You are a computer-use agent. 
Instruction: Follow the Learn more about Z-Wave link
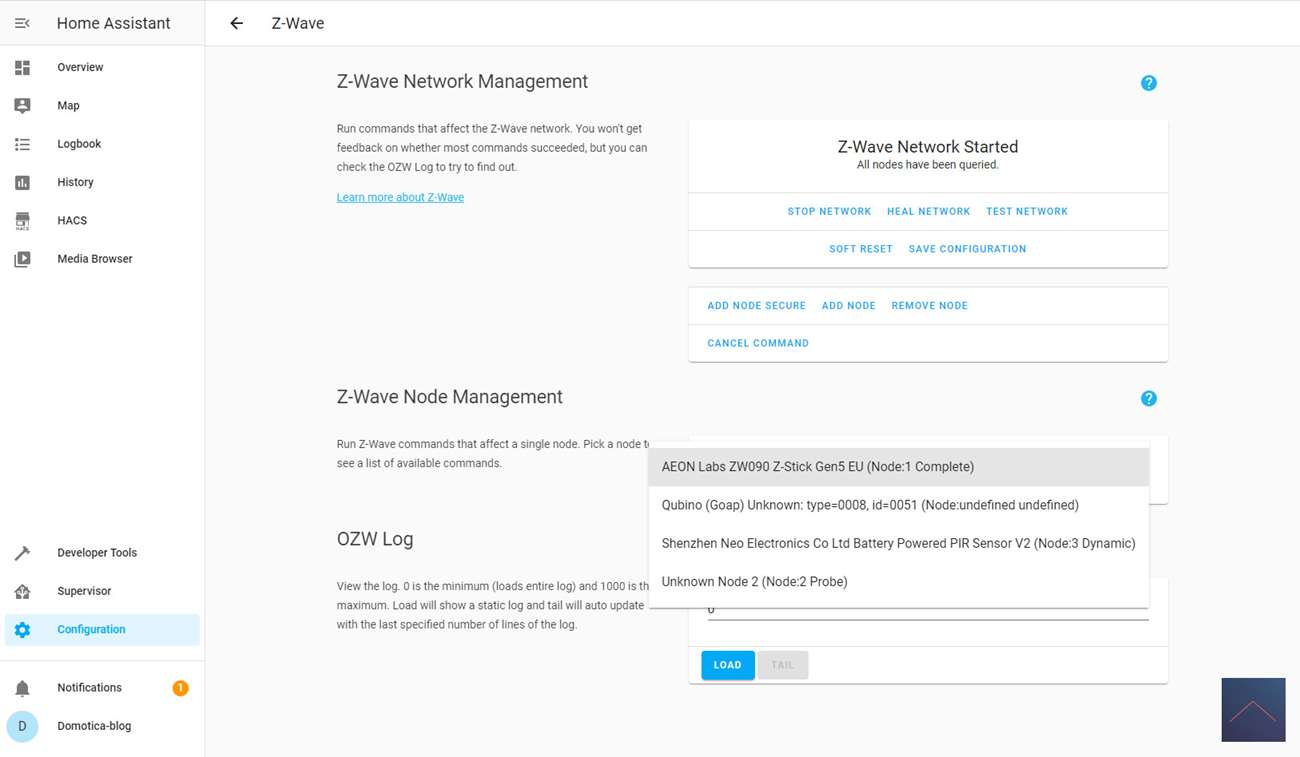click(x=400, y=197)
